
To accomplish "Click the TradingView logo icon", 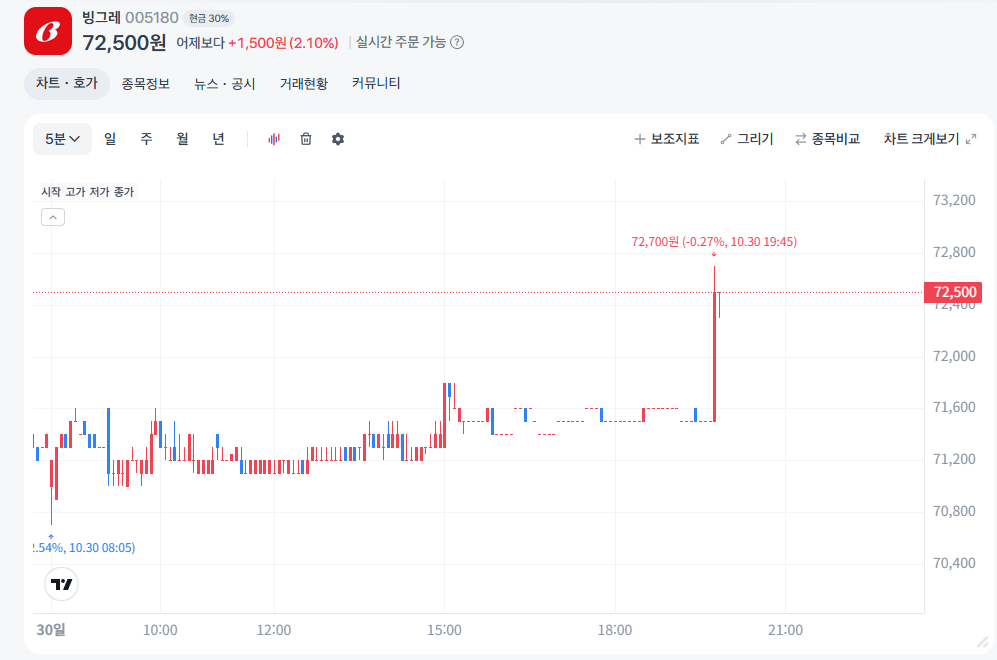I will coord(62,584).
